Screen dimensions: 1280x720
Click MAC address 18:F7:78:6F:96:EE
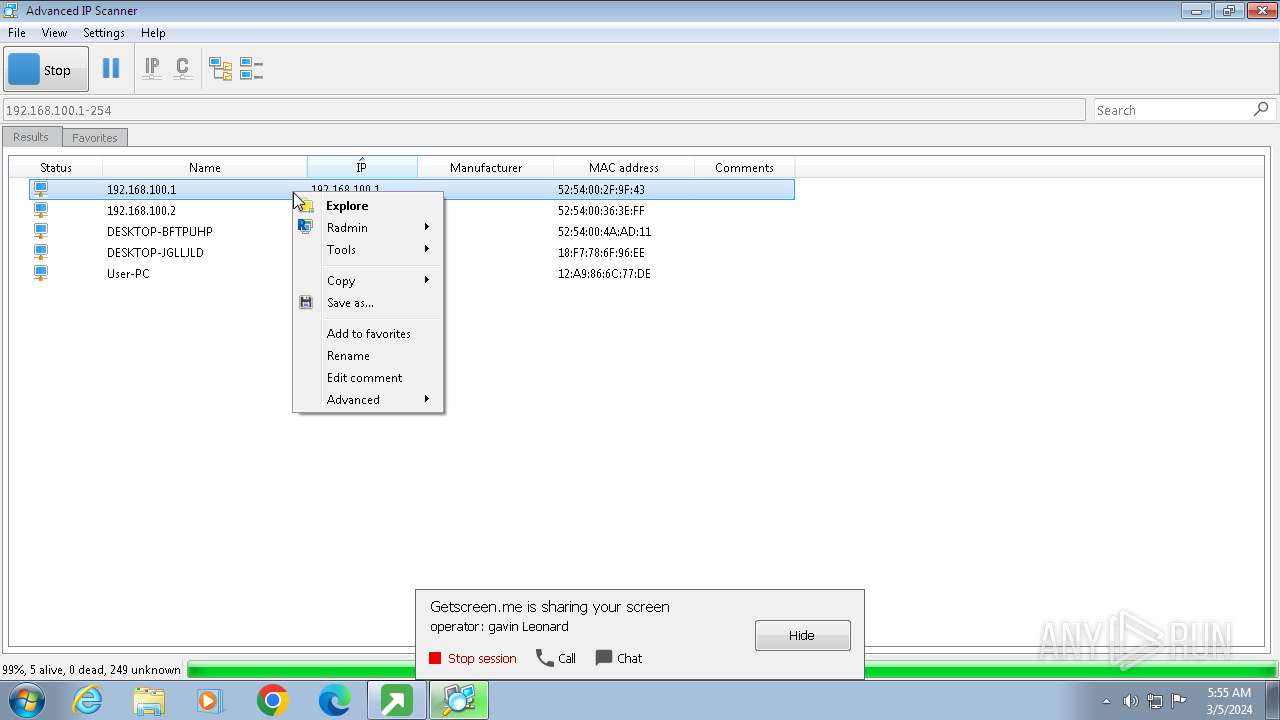pyautogui.click(x=601, y=253)
